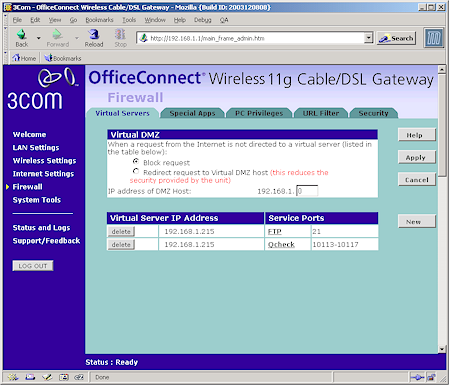Open the Forward history dropdown arrow
The width and height of the screenshot is (450, 386).
77,38
